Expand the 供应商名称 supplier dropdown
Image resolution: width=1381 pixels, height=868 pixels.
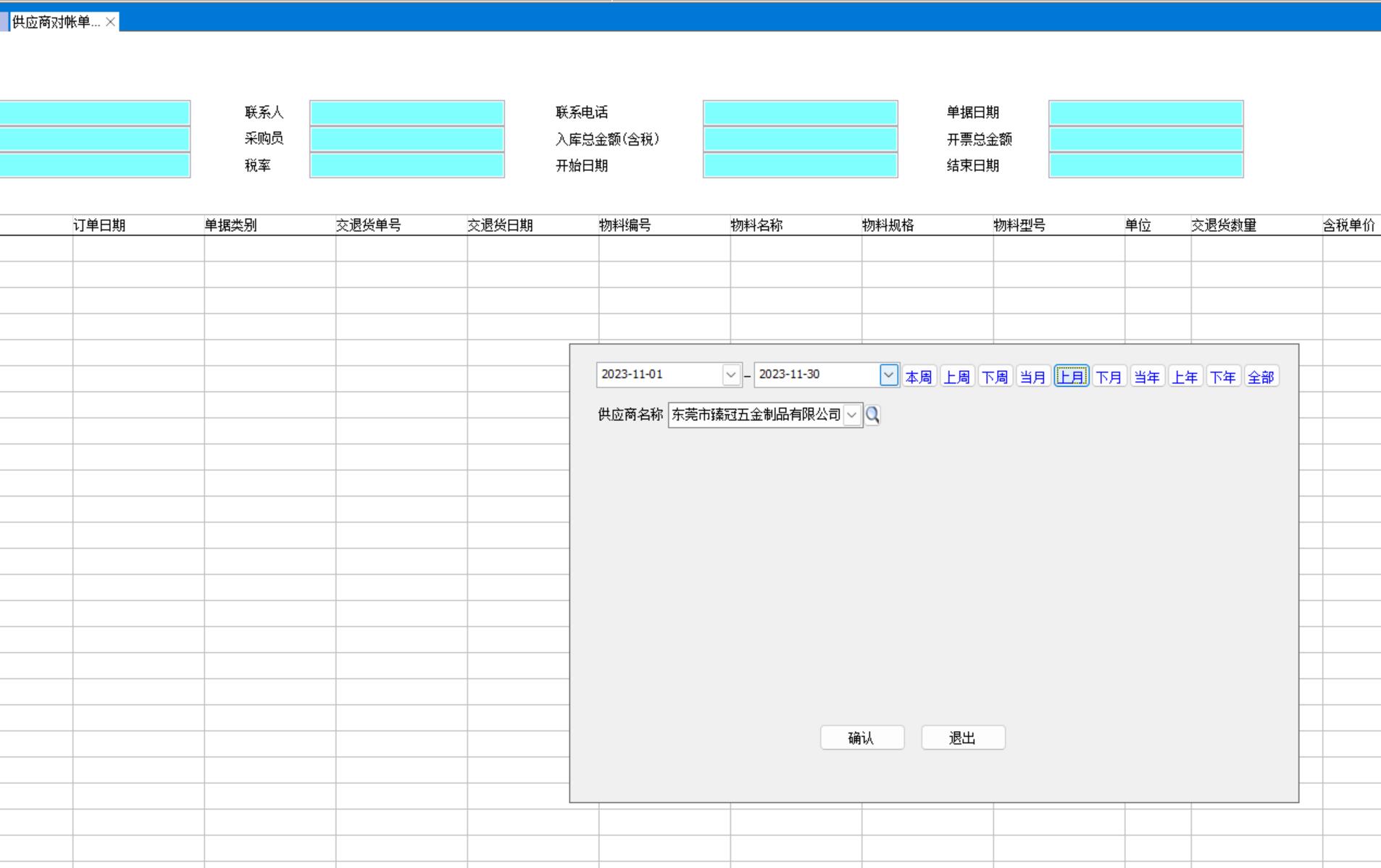852,415
